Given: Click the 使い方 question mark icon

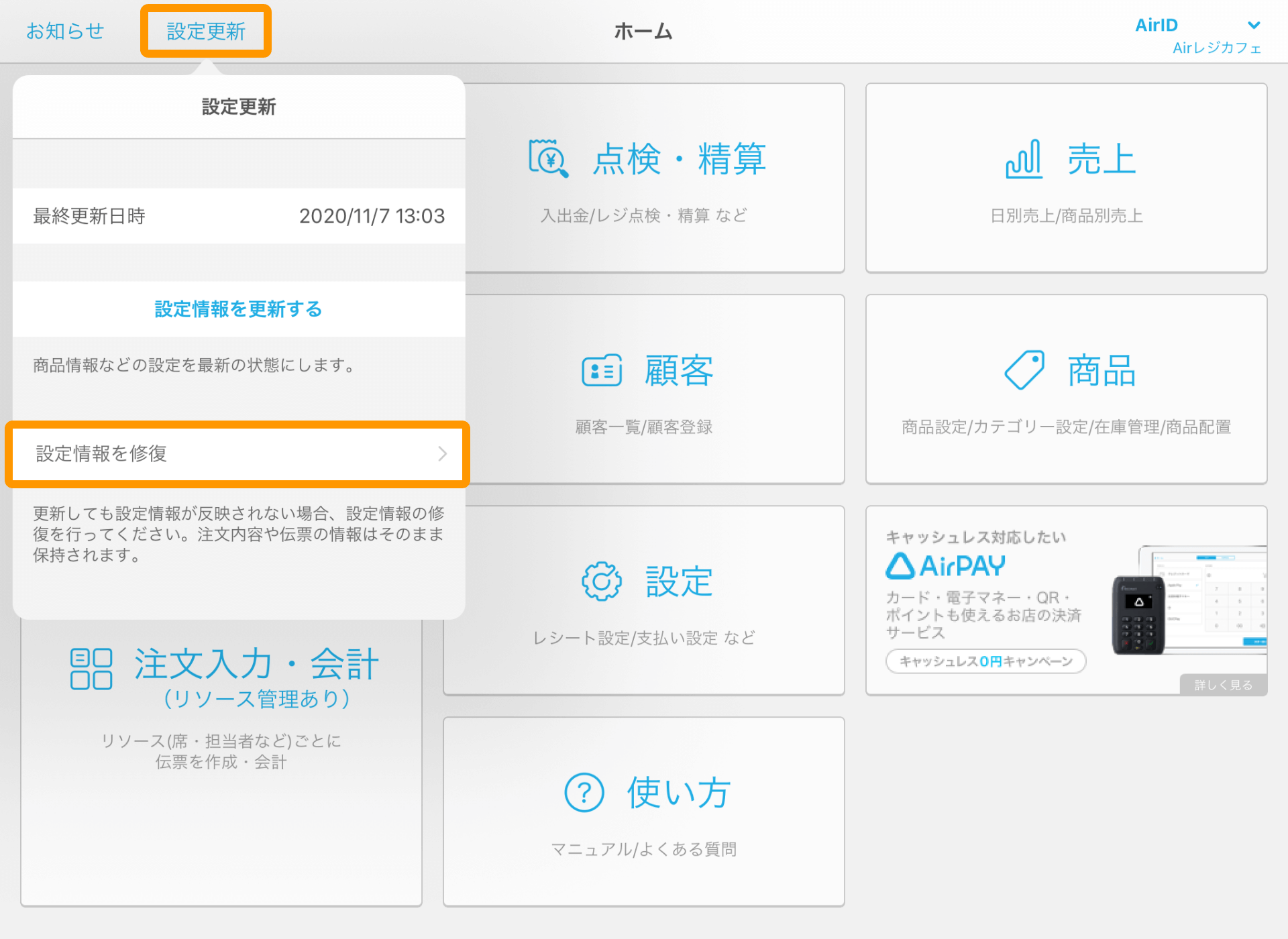Looking at the screenshot, I should (x=583, y=793).
